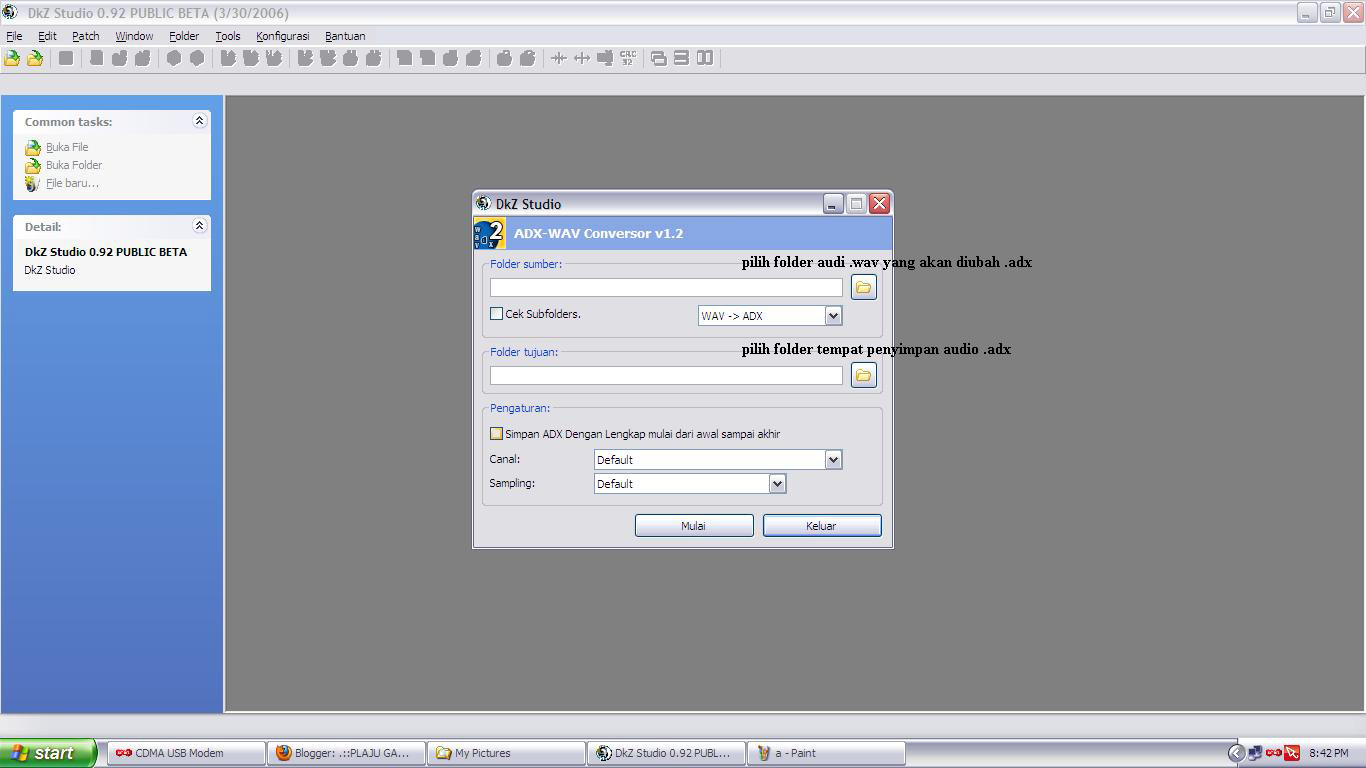The width and height of the screenshot is (1366, 768).
Task: Open the Tools menu
Action: click(x=228, y=36)
